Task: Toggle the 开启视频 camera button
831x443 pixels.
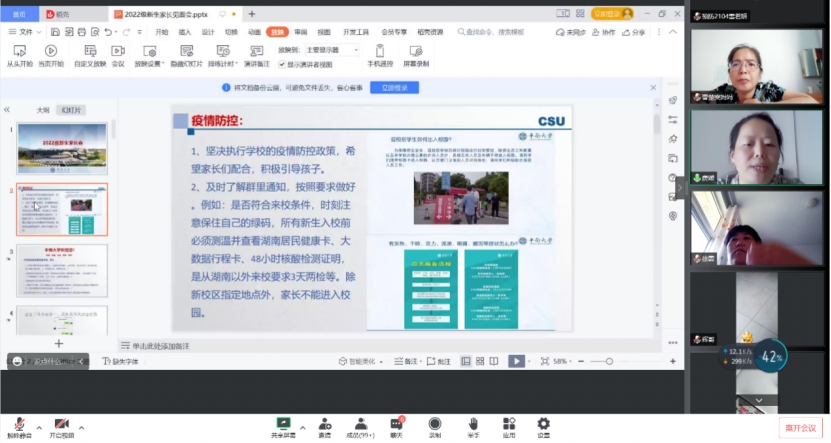Action: 62,424
